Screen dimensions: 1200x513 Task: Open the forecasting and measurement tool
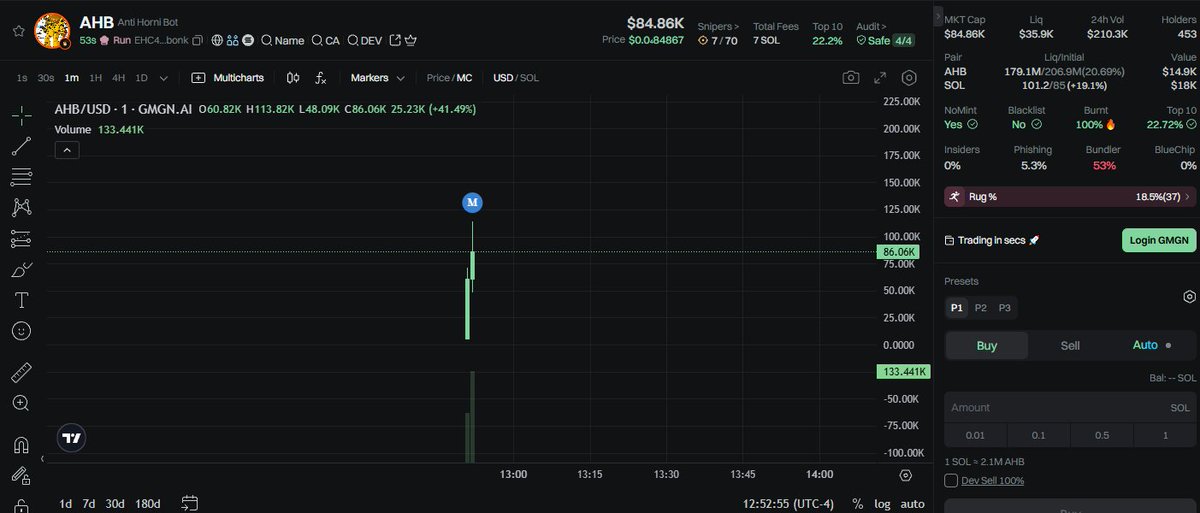pyautogui.click(x=21, y=239)
